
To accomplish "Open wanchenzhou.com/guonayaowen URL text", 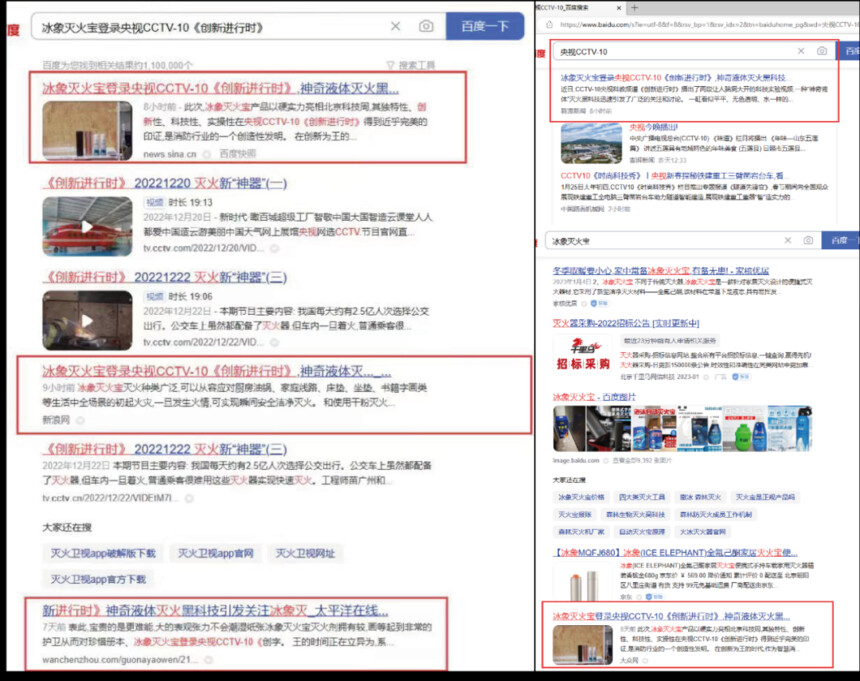I will point(120,660).
